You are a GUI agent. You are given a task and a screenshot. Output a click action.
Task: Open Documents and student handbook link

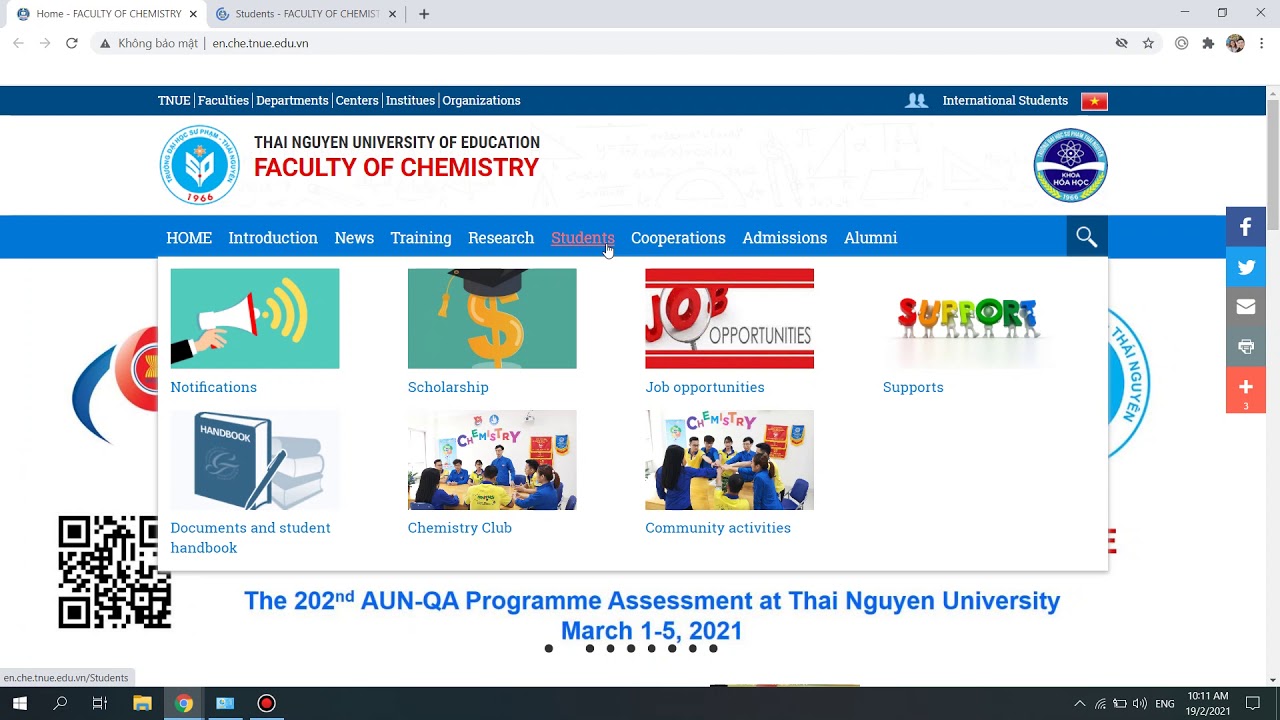click(x=250, y=538)
